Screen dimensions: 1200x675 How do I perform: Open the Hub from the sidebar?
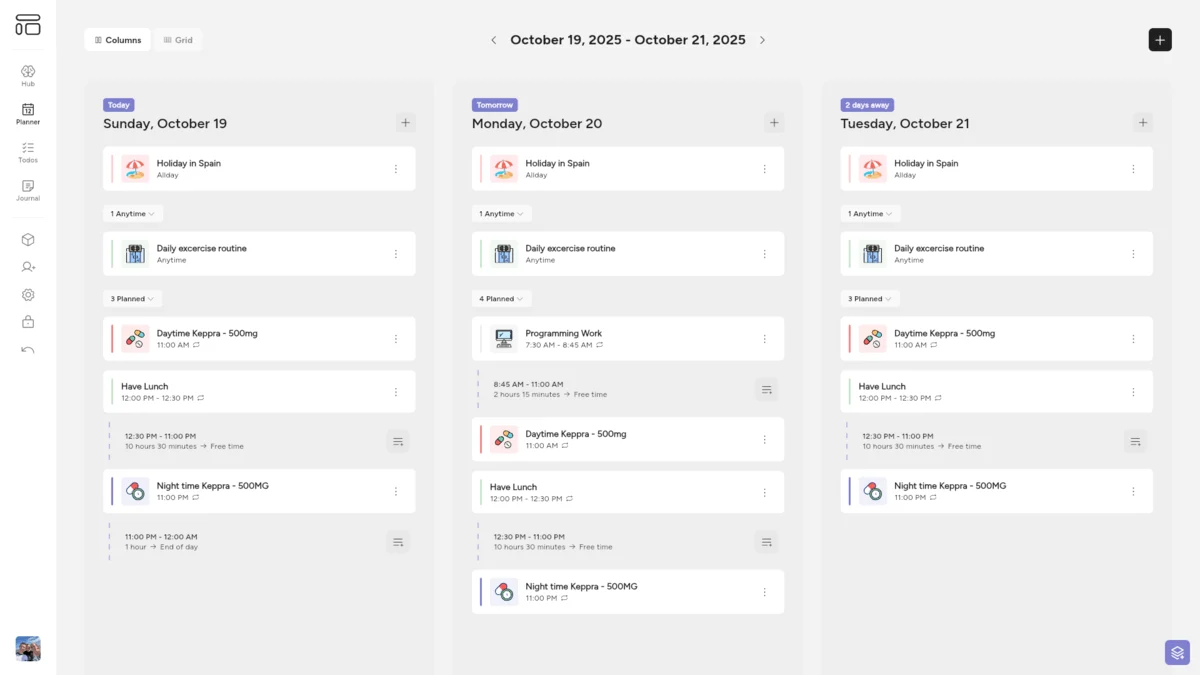click(28, 75)
